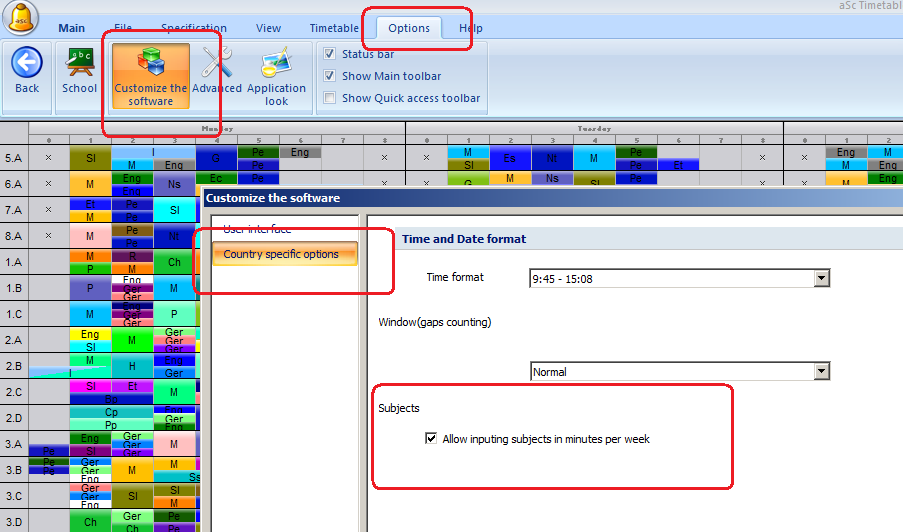The image size is (903, 532).
Task: Uncheck Show Main toolbar checkbox
Action: pos(330,76)
